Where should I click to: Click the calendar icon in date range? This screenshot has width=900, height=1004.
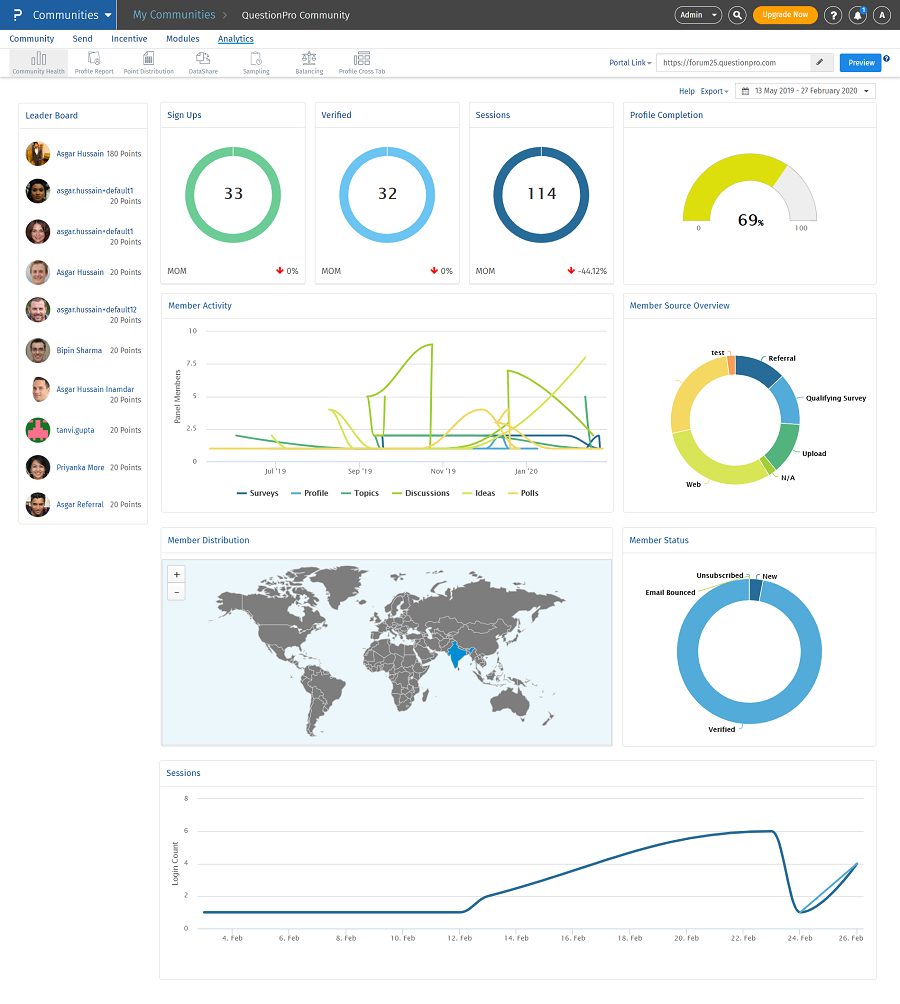coord(745,91)
